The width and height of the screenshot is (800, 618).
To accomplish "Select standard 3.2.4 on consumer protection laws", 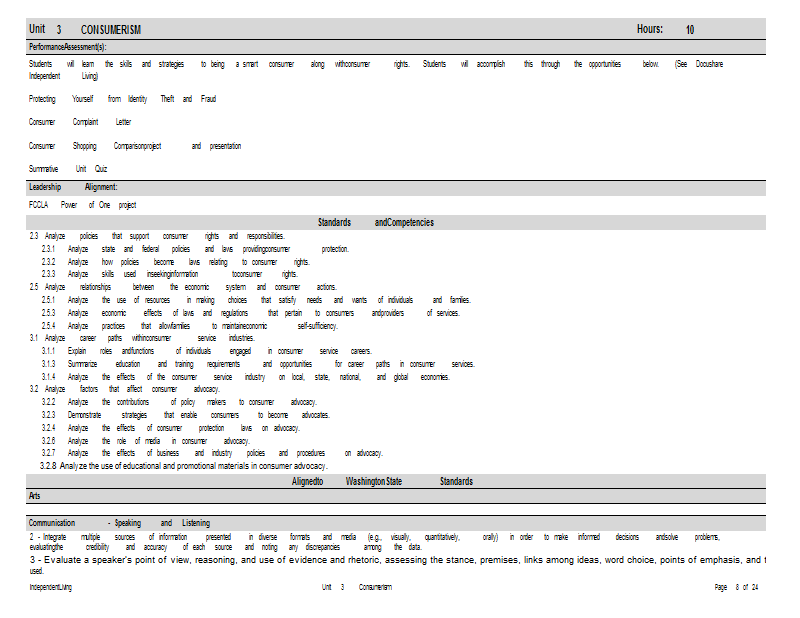I will click(171, 428).
